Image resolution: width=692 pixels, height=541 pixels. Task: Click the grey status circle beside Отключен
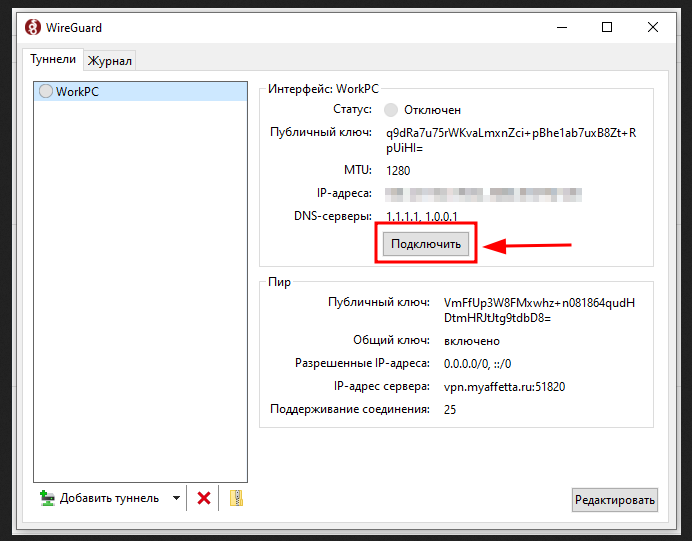(391, 110)
